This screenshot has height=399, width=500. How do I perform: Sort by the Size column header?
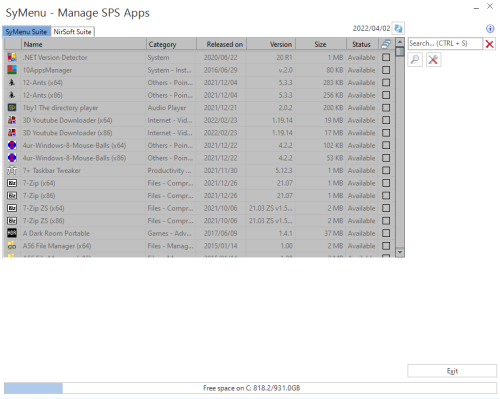(321, 44)
